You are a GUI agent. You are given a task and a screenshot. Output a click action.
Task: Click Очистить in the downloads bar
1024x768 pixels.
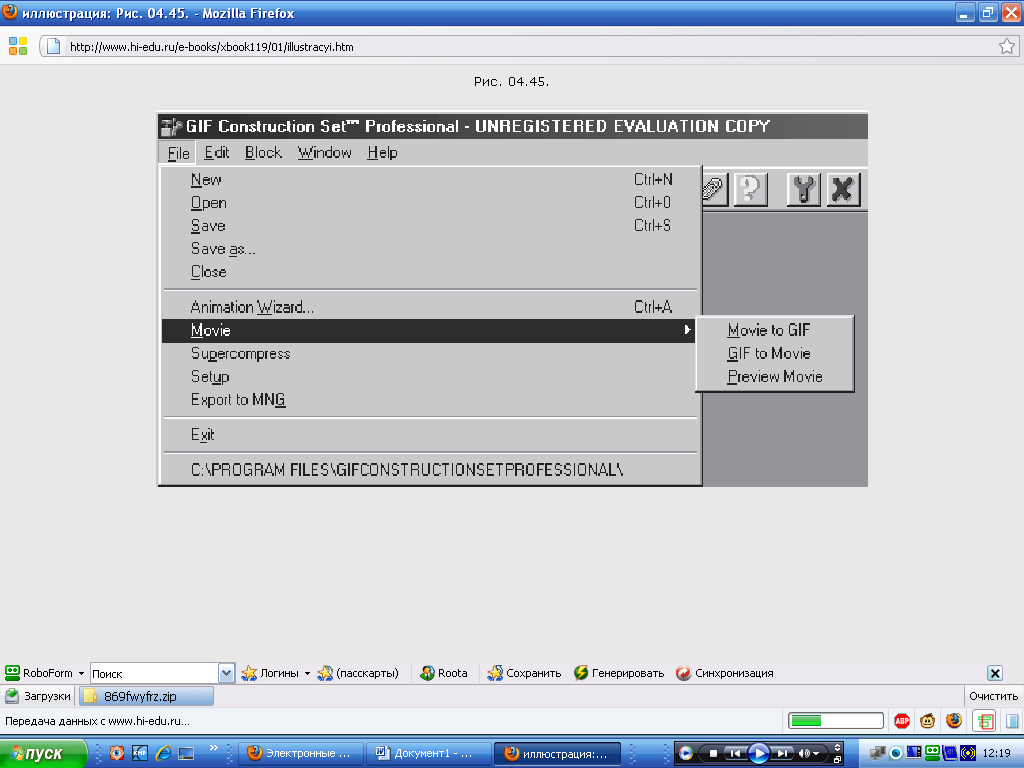(x=993, y=696)
